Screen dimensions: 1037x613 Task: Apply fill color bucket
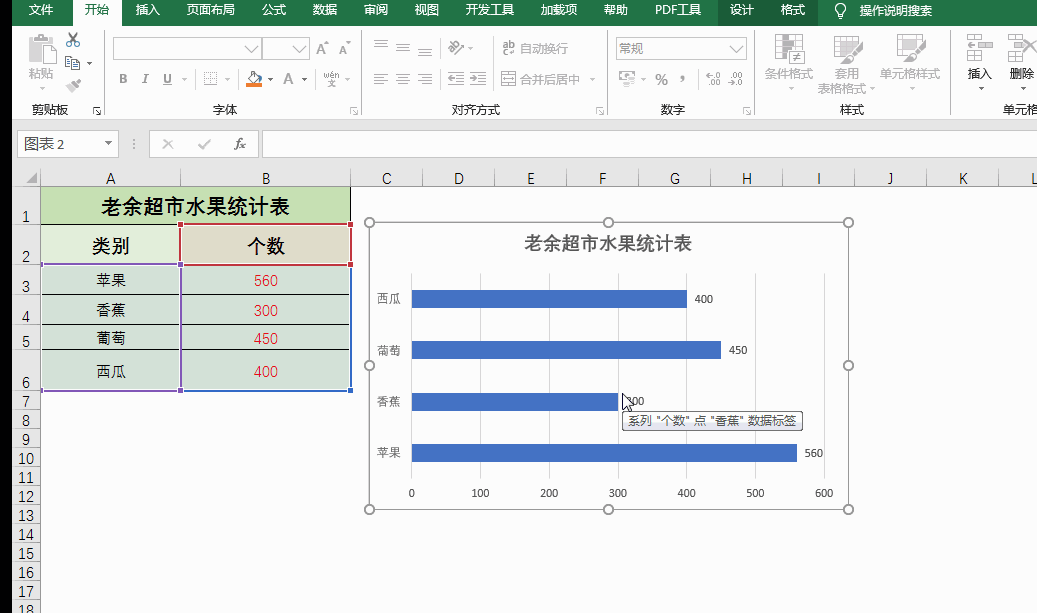(x=254, y=79)
